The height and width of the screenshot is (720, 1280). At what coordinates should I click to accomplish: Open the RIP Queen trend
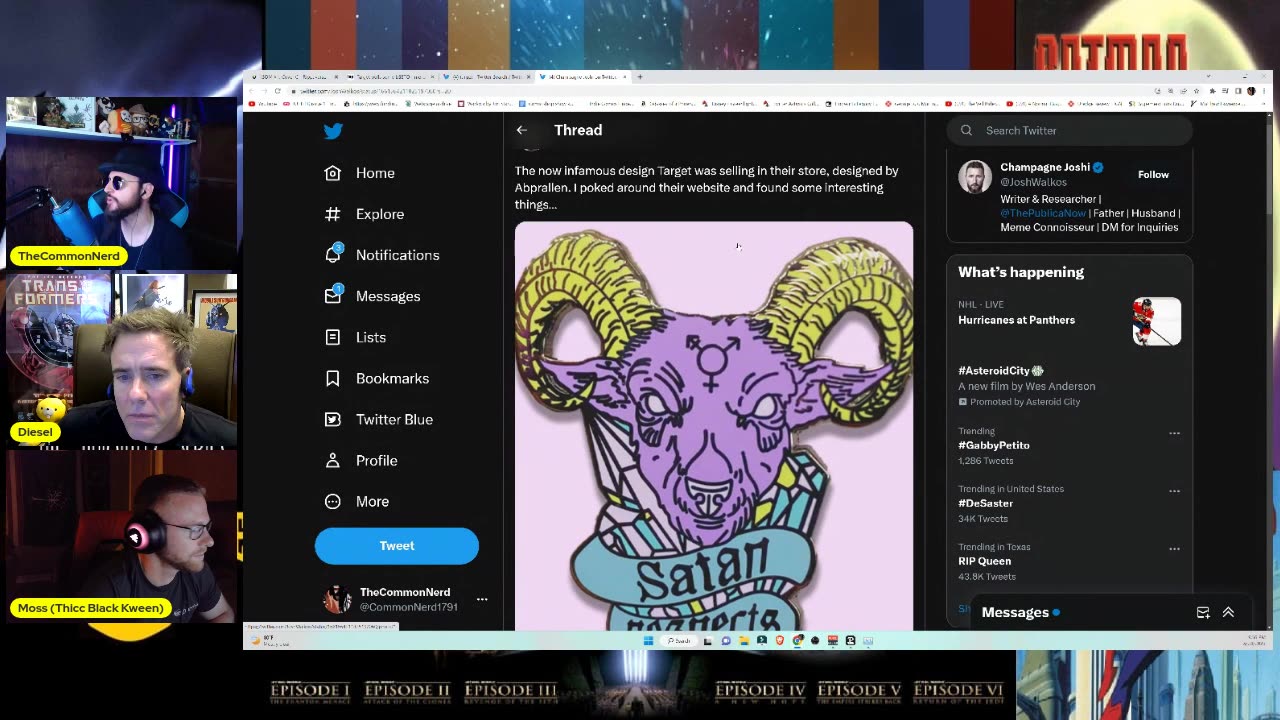(985, 561)
